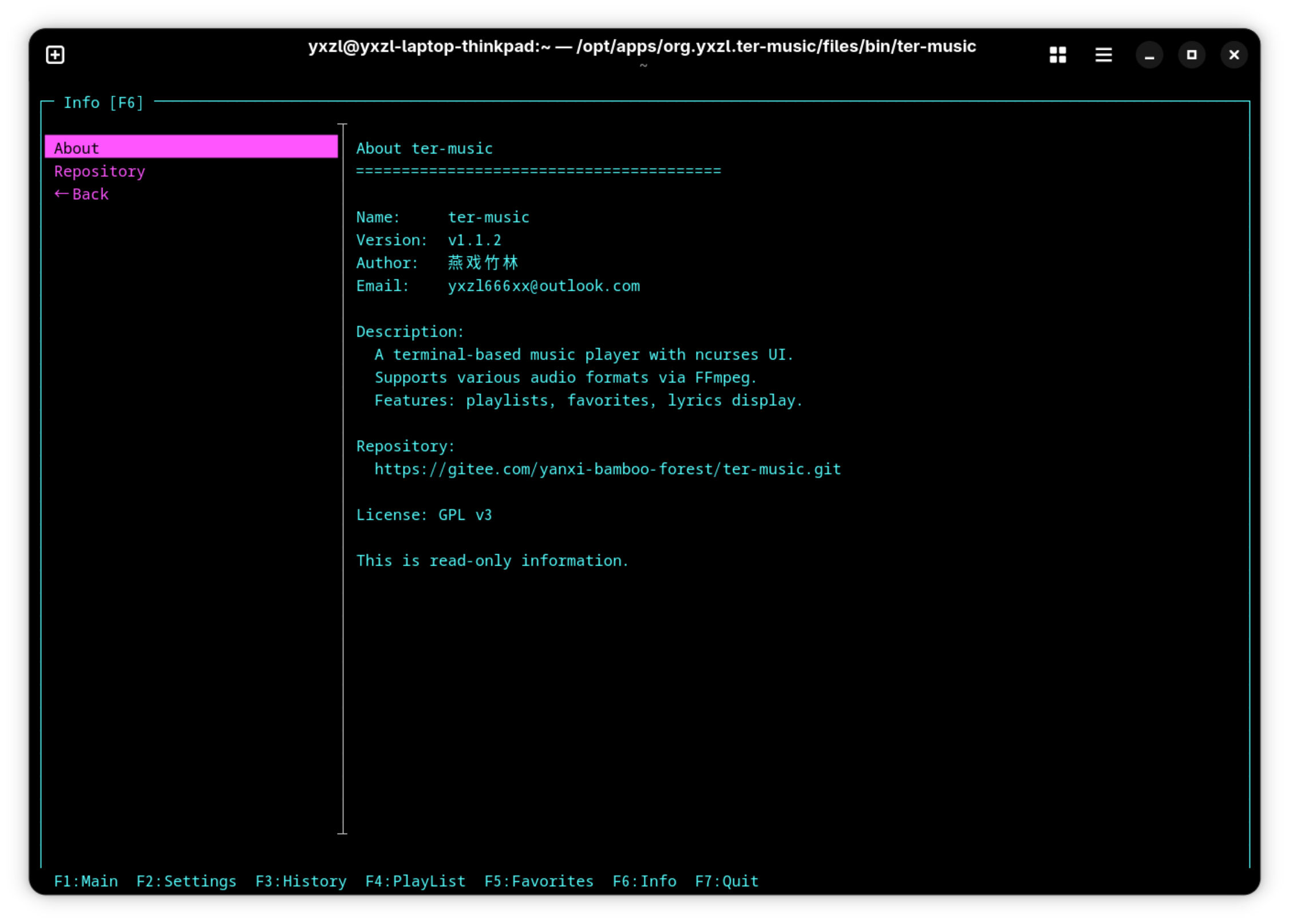
Task: Click the Info [F6] panel title
Action: coord(103,102)
